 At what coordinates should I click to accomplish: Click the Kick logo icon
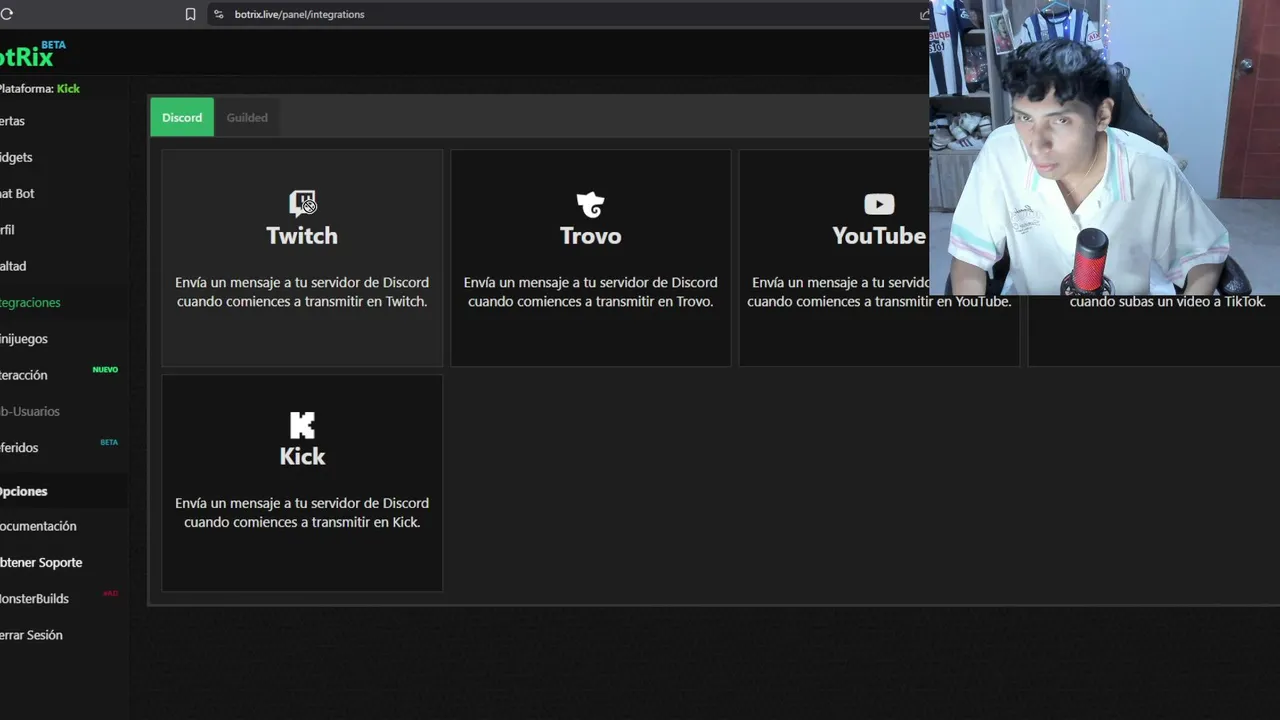[302, 425]
